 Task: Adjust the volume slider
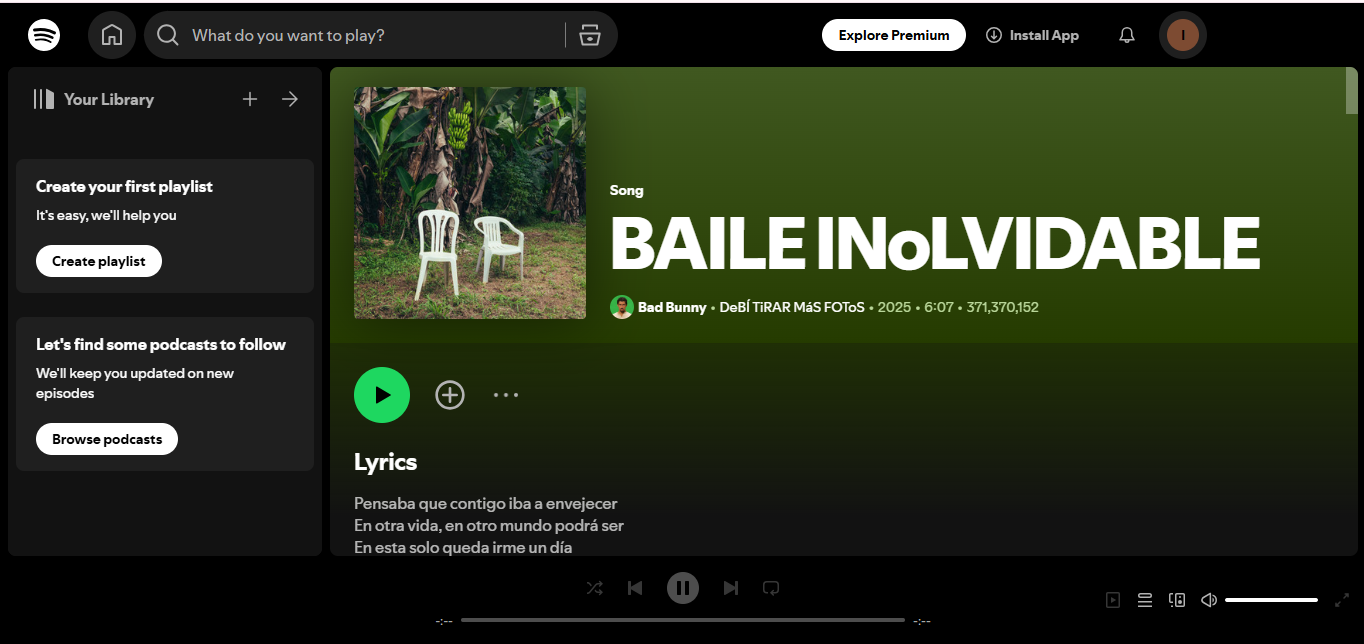[x=1271, y=599]
